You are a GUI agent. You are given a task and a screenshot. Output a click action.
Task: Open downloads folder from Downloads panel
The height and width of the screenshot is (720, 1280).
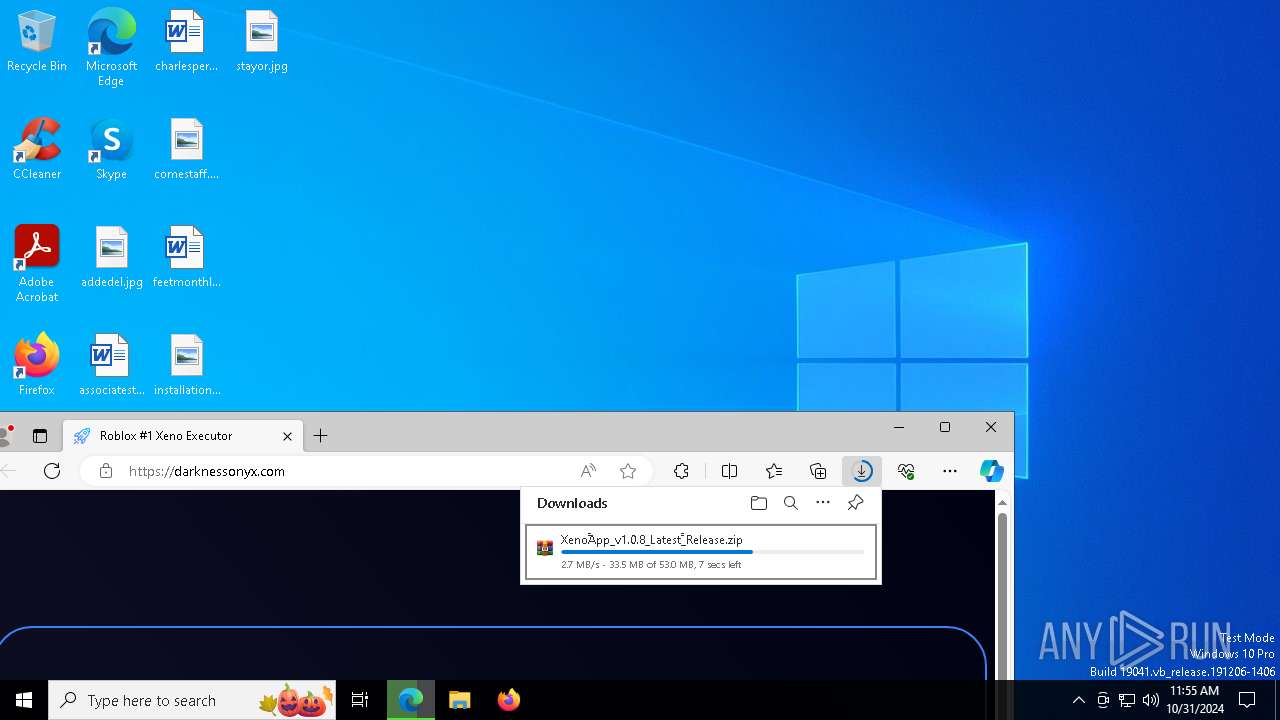759,503
